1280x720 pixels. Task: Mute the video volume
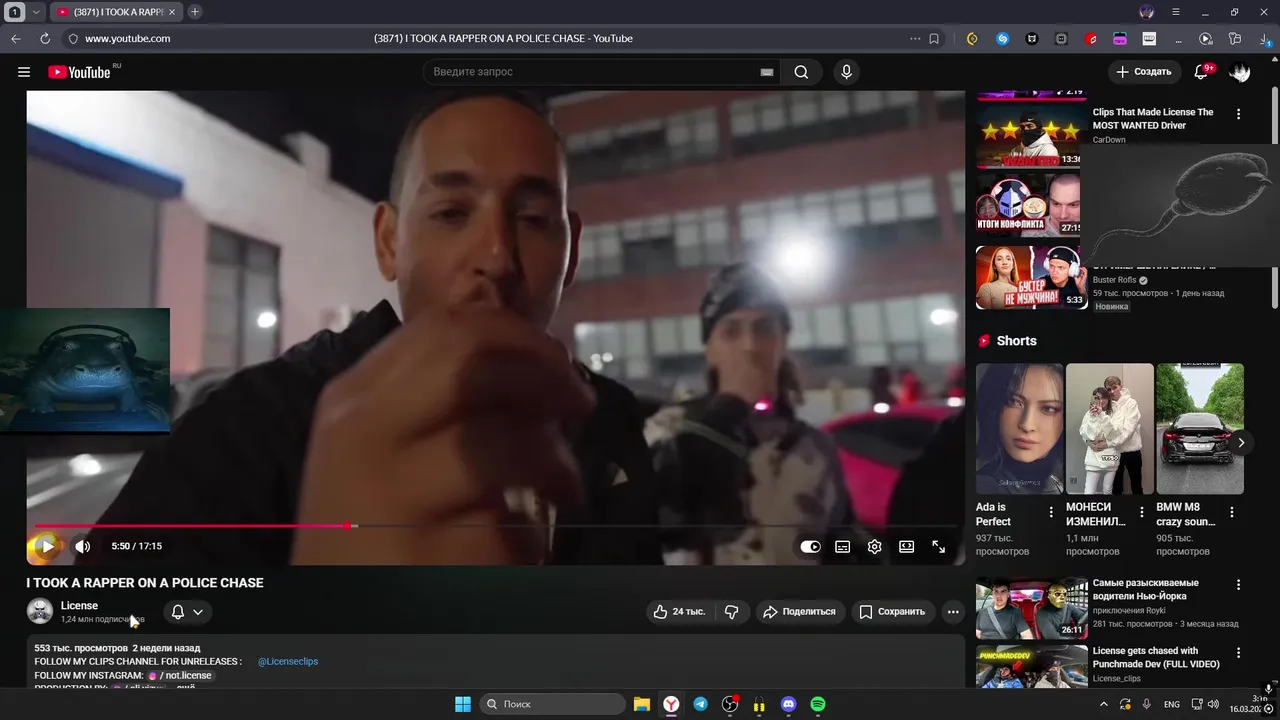coord(83,546)
